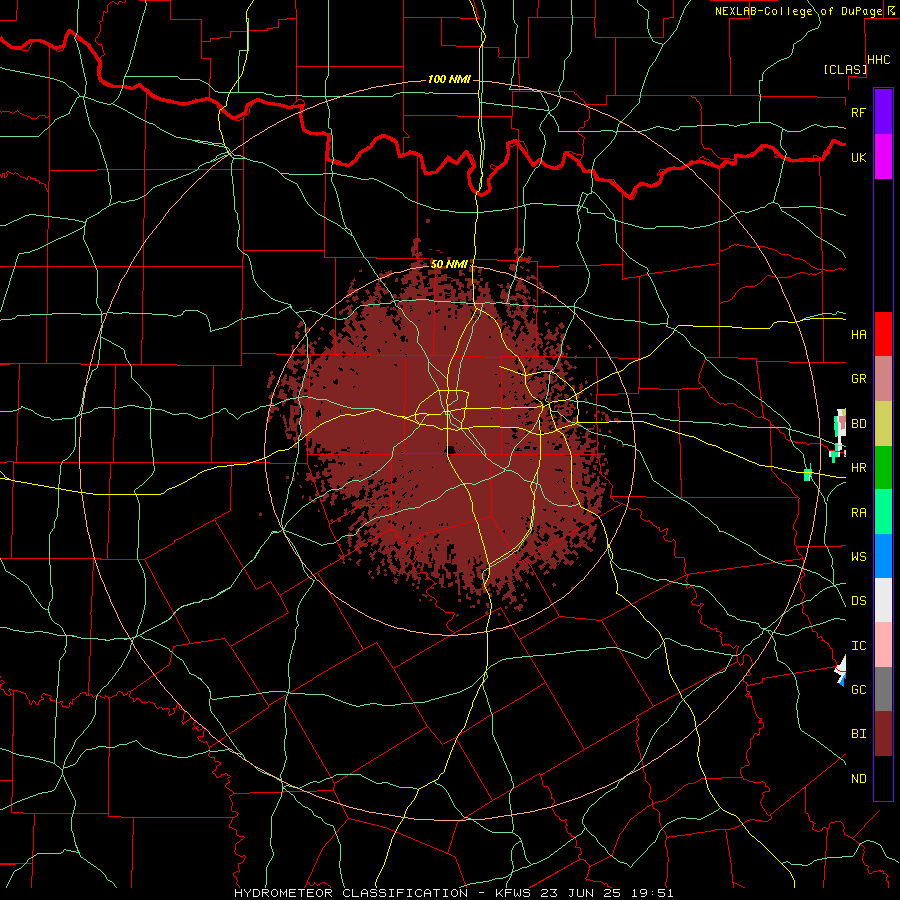The image size is (900, 900).
Task: Click the "50 NMI" range ring label
Action: tap(449, 265)
